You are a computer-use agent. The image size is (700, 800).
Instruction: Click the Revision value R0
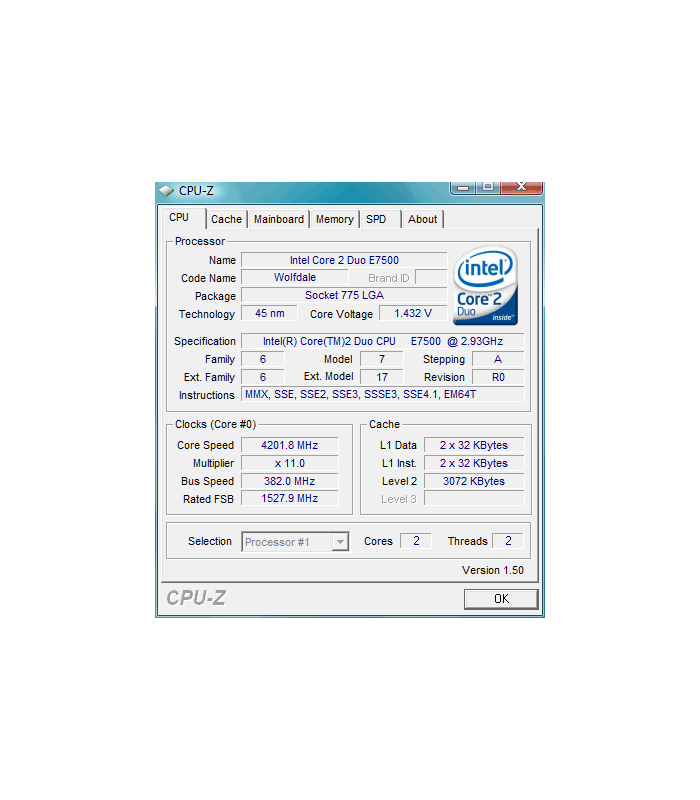(x=498, y=377)
